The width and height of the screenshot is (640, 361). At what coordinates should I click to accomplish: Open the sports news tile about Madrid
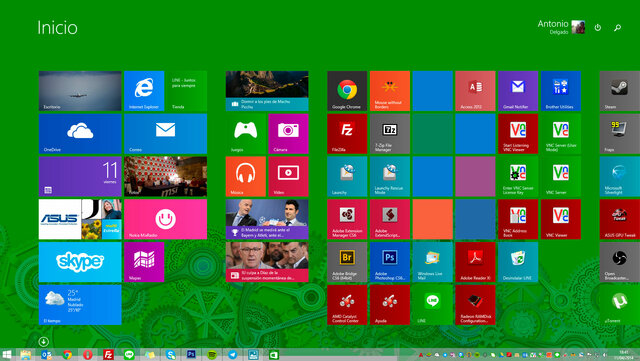click(267, 219)
